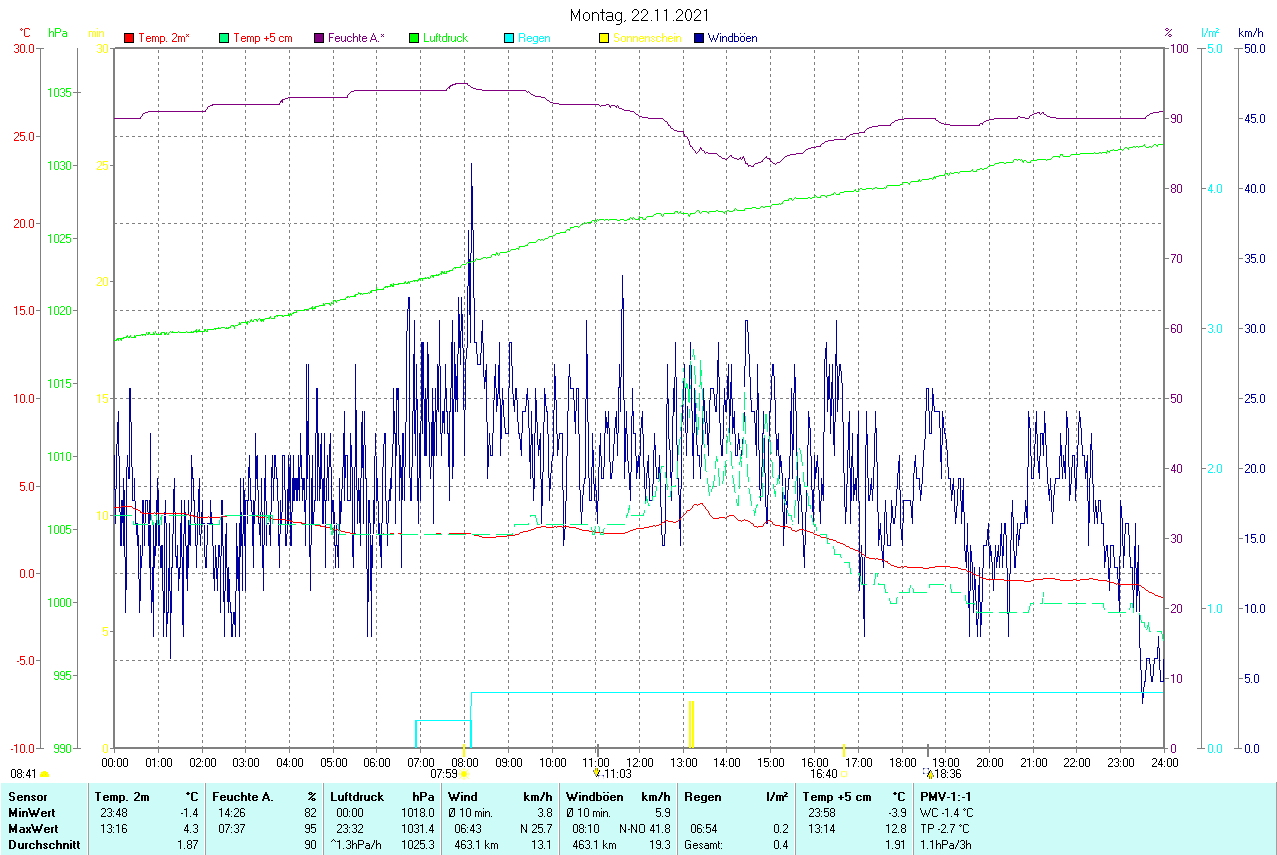Click the min pressure value '1018.0'
Screen dimensions: 1277x855
coord(418,813)
